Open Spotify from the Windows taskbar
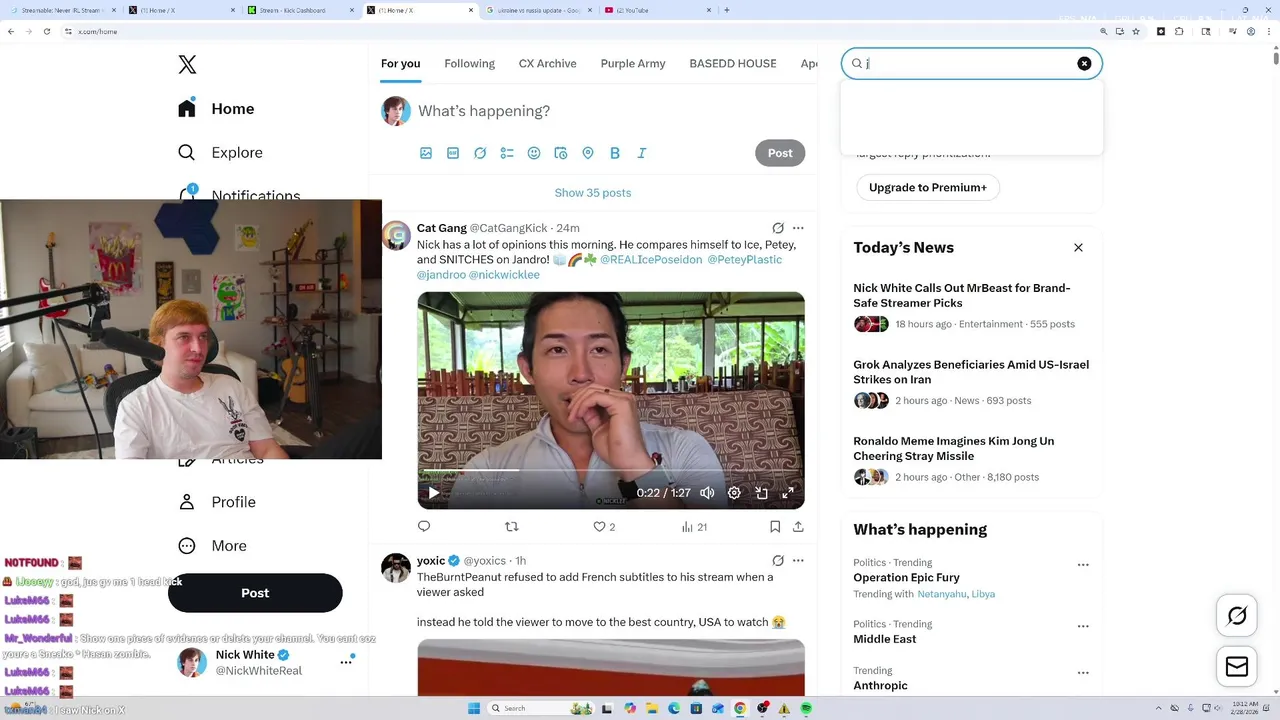This screenshot has width=1280, height=720. (806, 708)
